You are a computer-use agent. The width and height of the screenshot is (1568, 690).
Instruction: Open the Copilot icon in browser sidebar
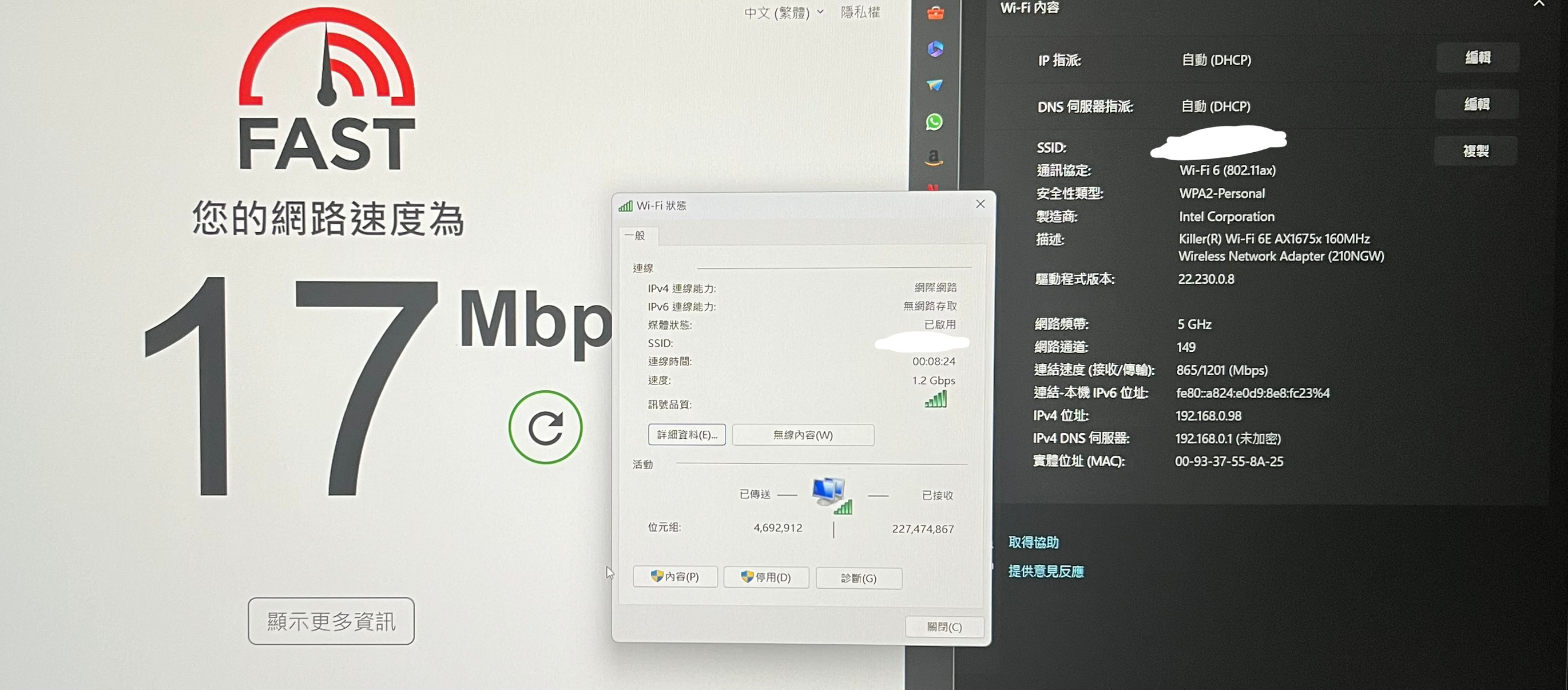coord(935,49)
